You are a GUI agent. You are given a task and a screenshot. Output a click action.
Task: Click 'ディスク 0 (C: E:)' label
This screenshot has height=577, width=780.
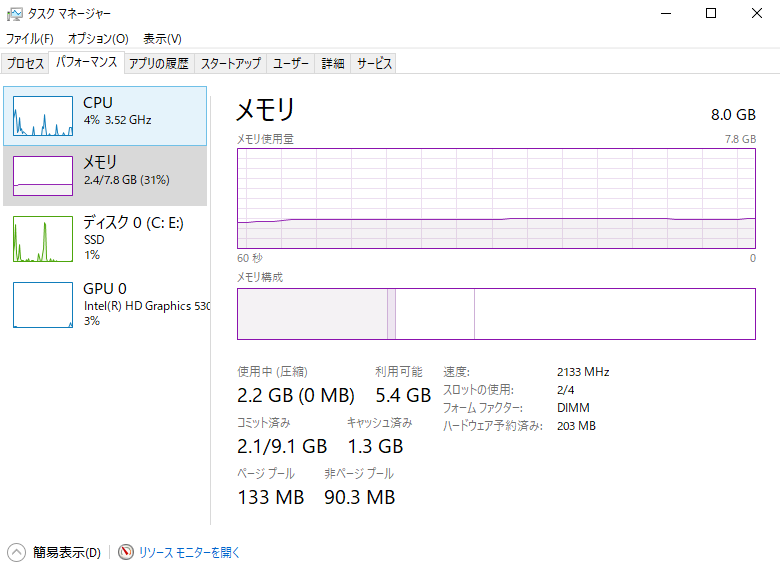133,222
